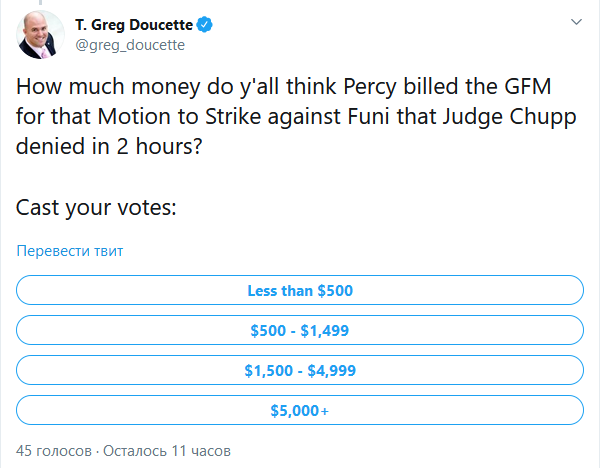Vote that the bill was $1,500 to $4,999

pos(300,370)
